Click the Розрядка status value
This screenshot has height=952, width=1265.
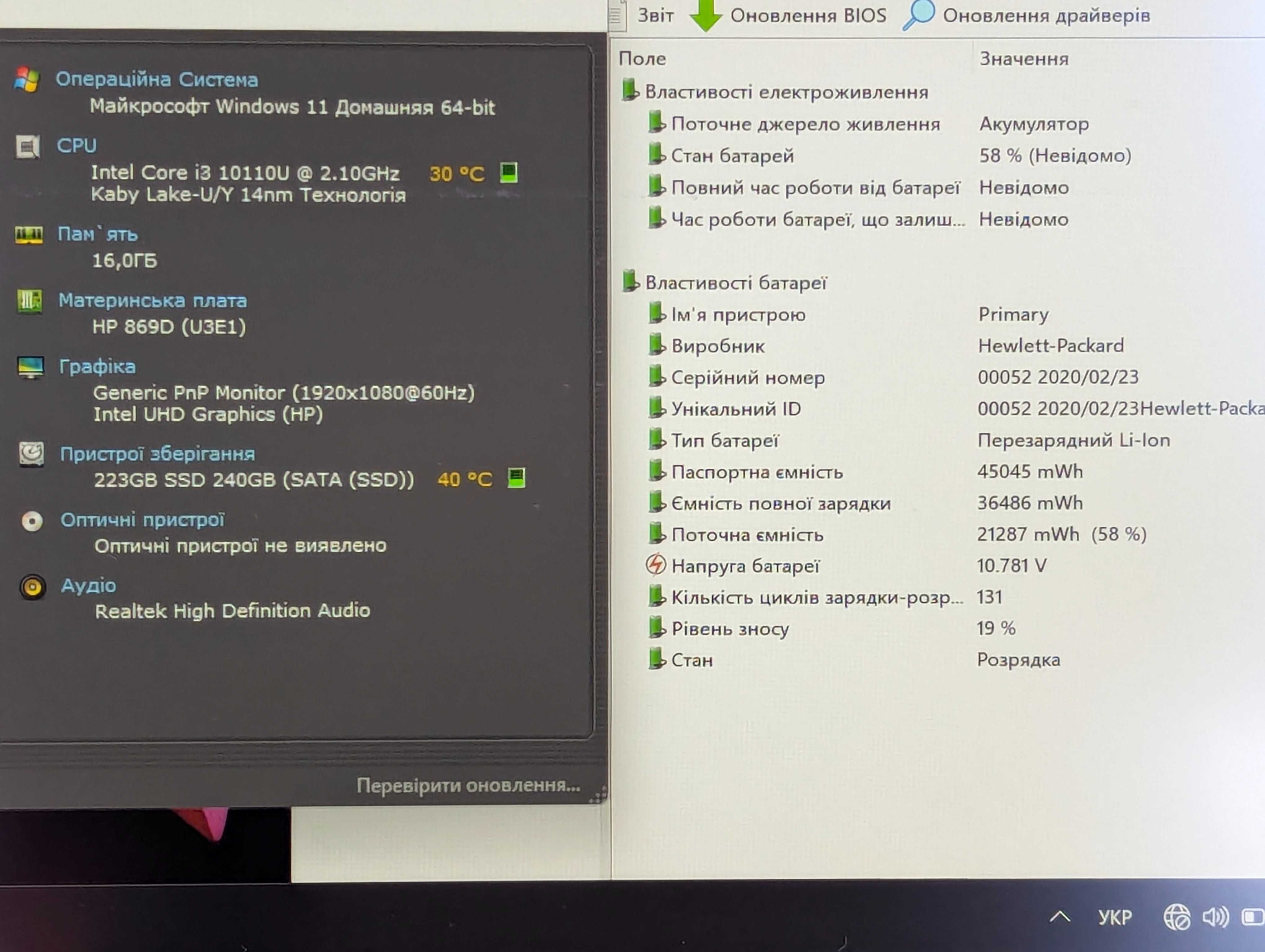tap(1019, 660)
